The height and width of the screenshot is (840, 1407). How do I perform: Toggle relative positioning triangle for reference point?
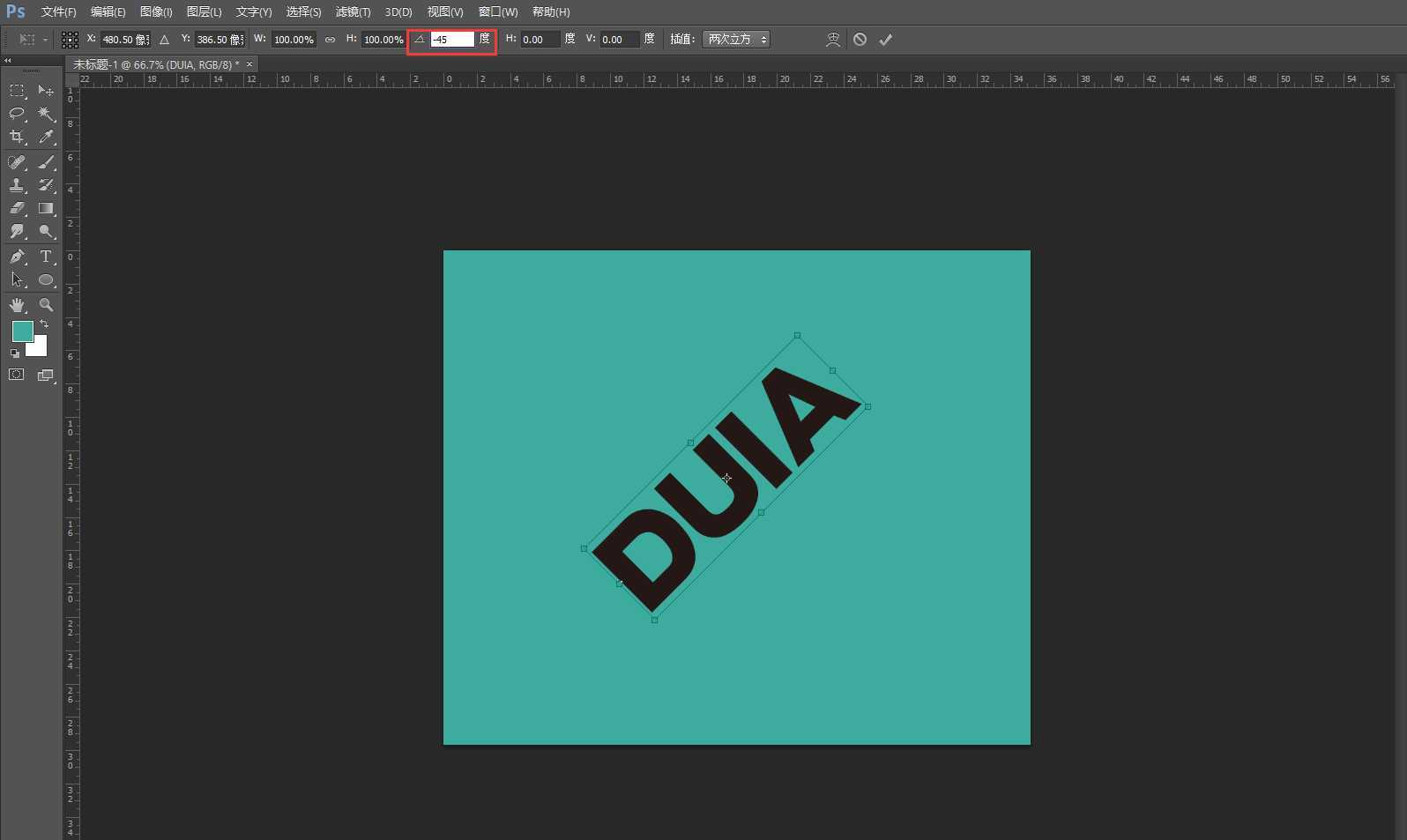165,40
